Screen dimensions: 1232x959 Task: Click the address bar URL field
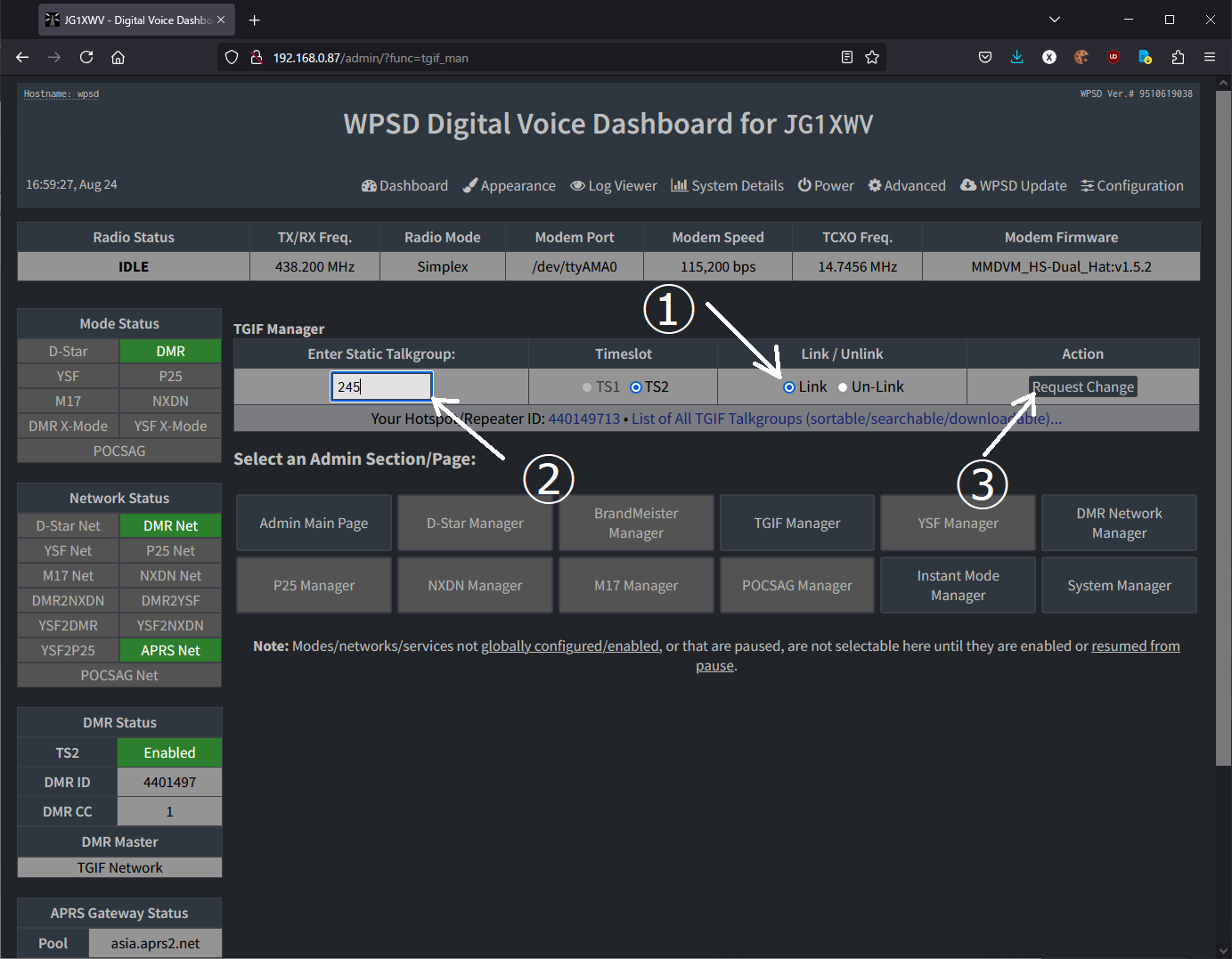pos(552,57)
